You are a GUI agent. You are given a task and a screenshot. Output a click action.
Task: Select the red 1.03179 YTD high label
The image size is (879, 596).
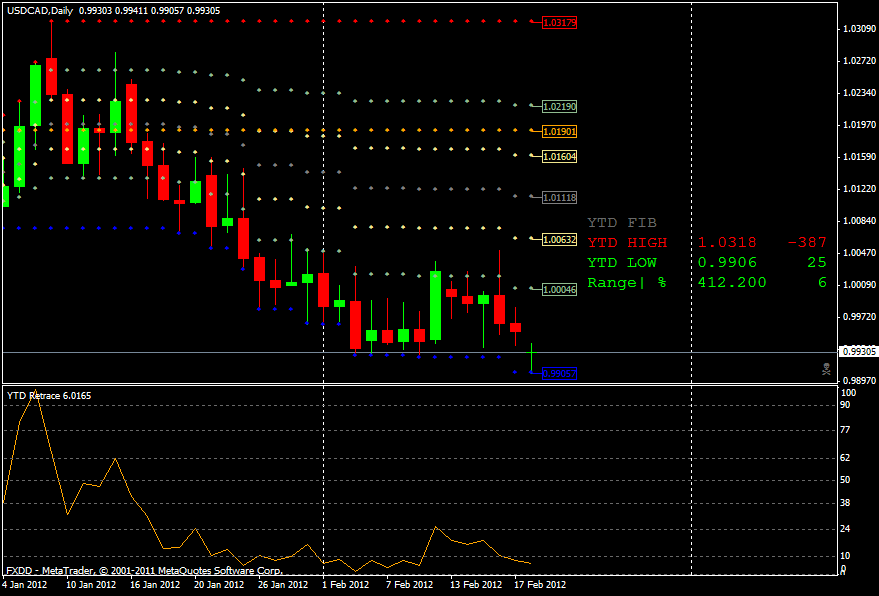click(x=559, y=23)
